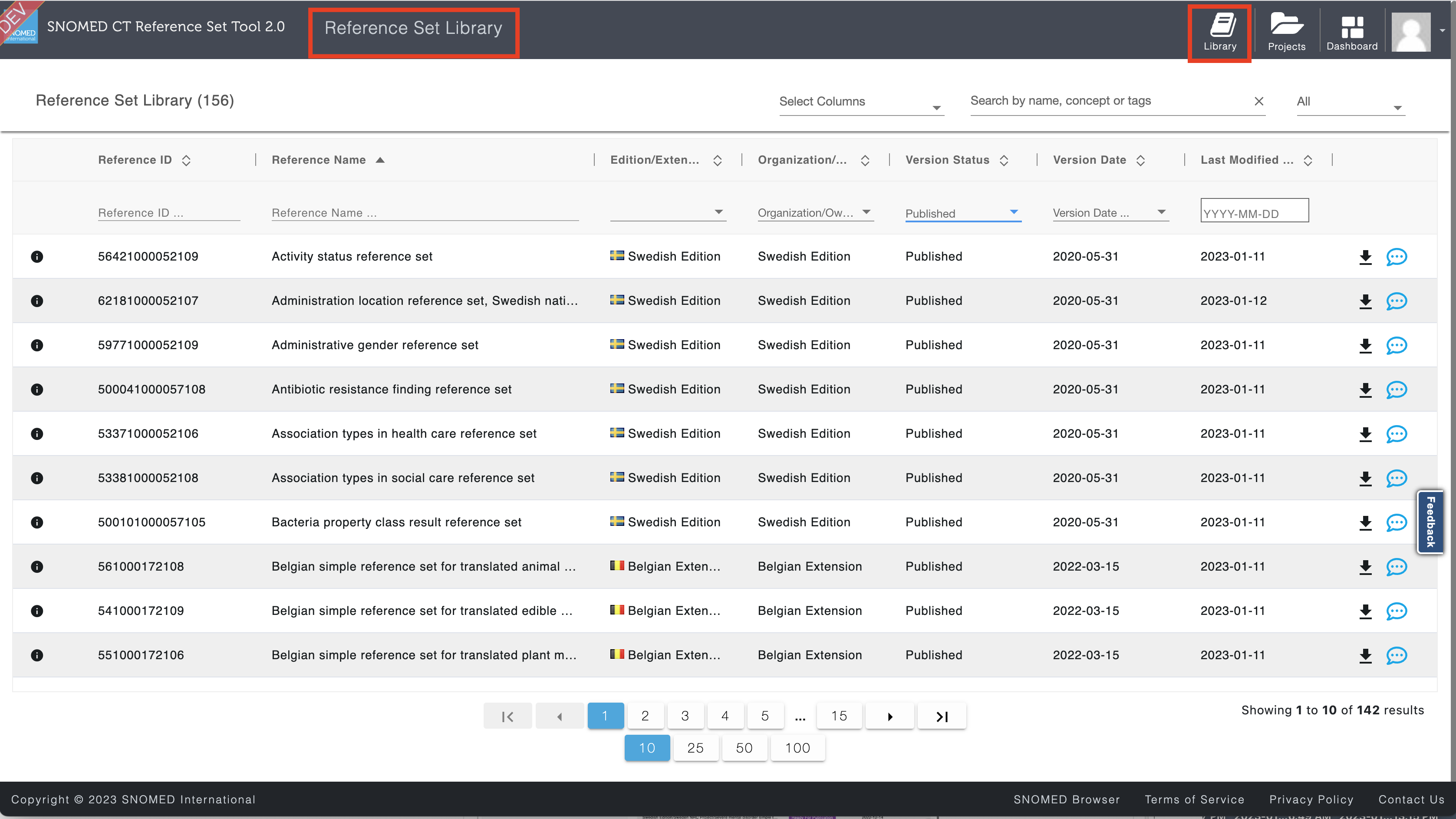This screenshot has height=819, width=1456.
Task: Show info for Administrative gender reference set
Action: (37, 345)
